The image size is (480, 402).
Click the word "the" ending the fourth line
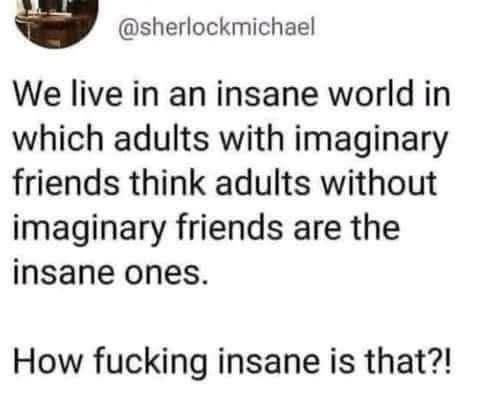pyautogui.click(x=376, y=227)
